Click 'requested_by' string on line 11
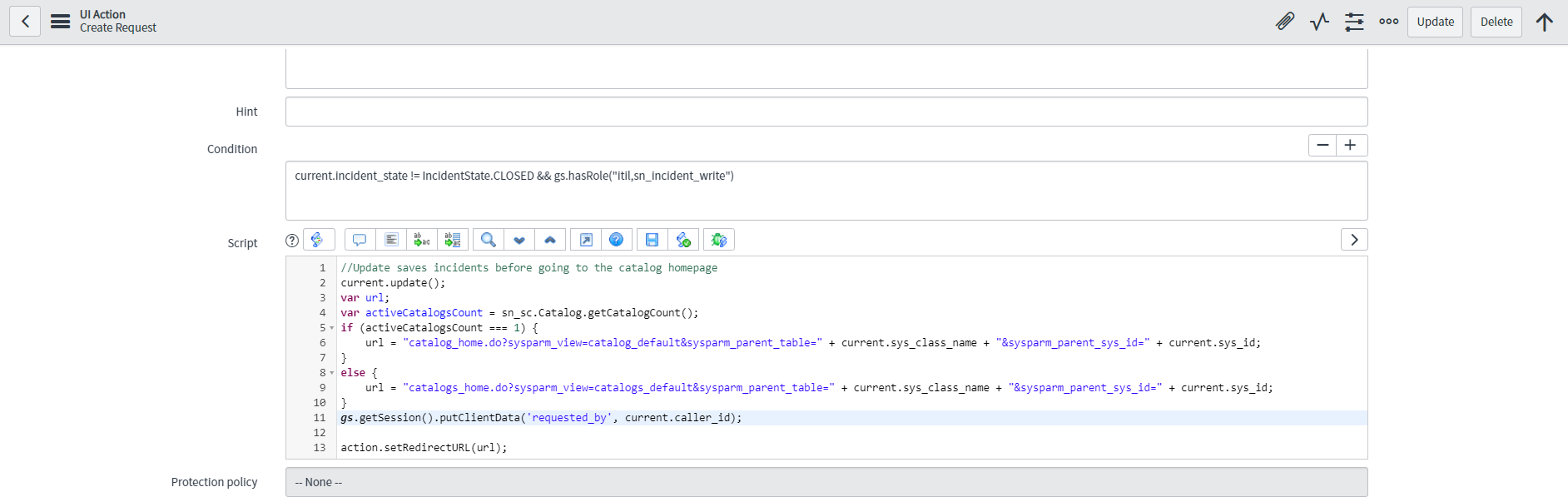1568x502 pixels. pos(569,418)
